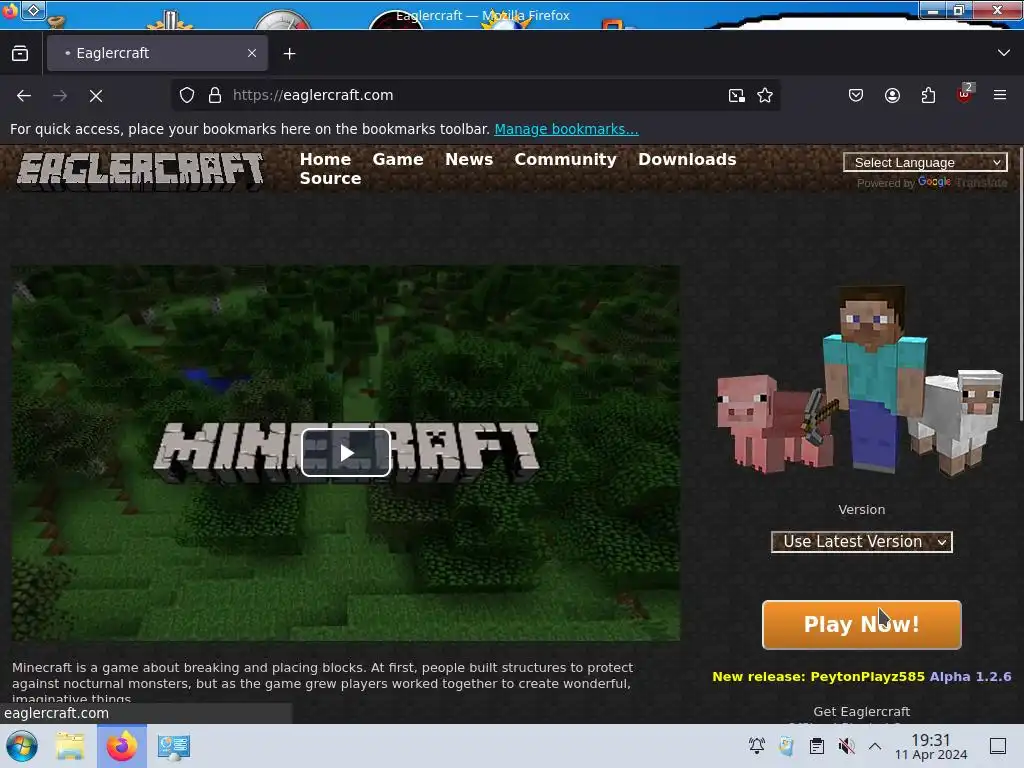Open the Select Language dropdown
The width and height of the screenshot is (1024, 768).
pos(925,162)
